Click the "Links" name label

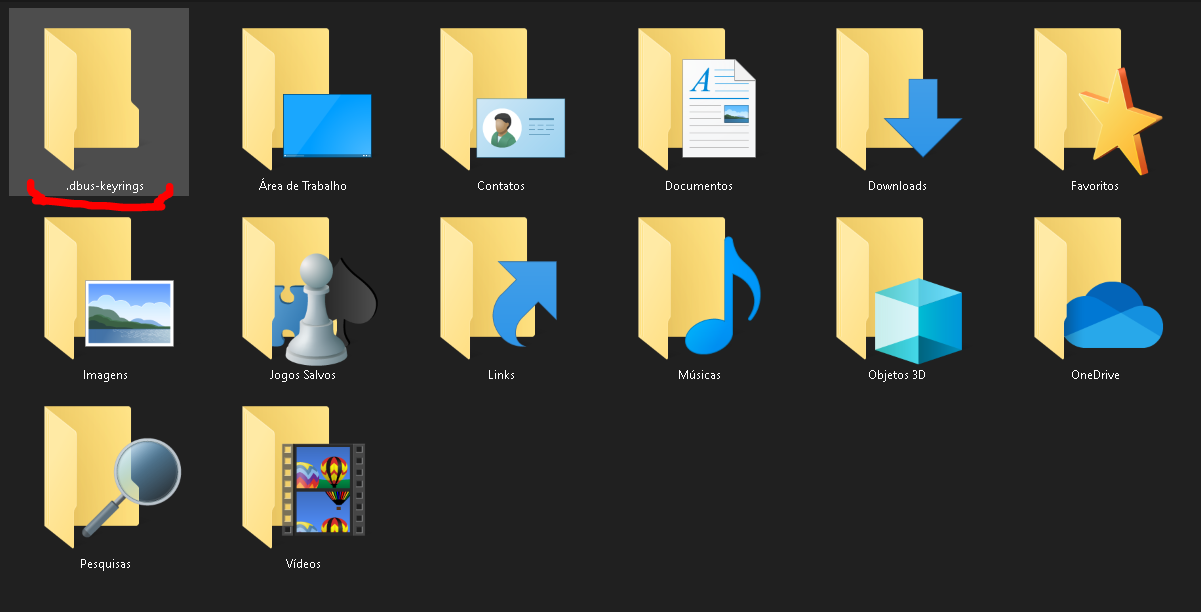click(501, 375)
